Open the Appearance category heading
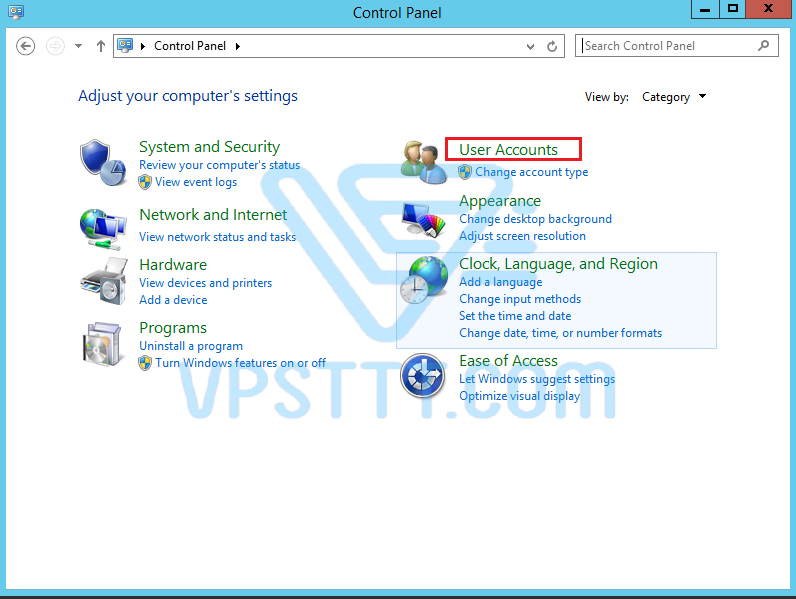Screen dimensions: 796x599 [500, 201]
